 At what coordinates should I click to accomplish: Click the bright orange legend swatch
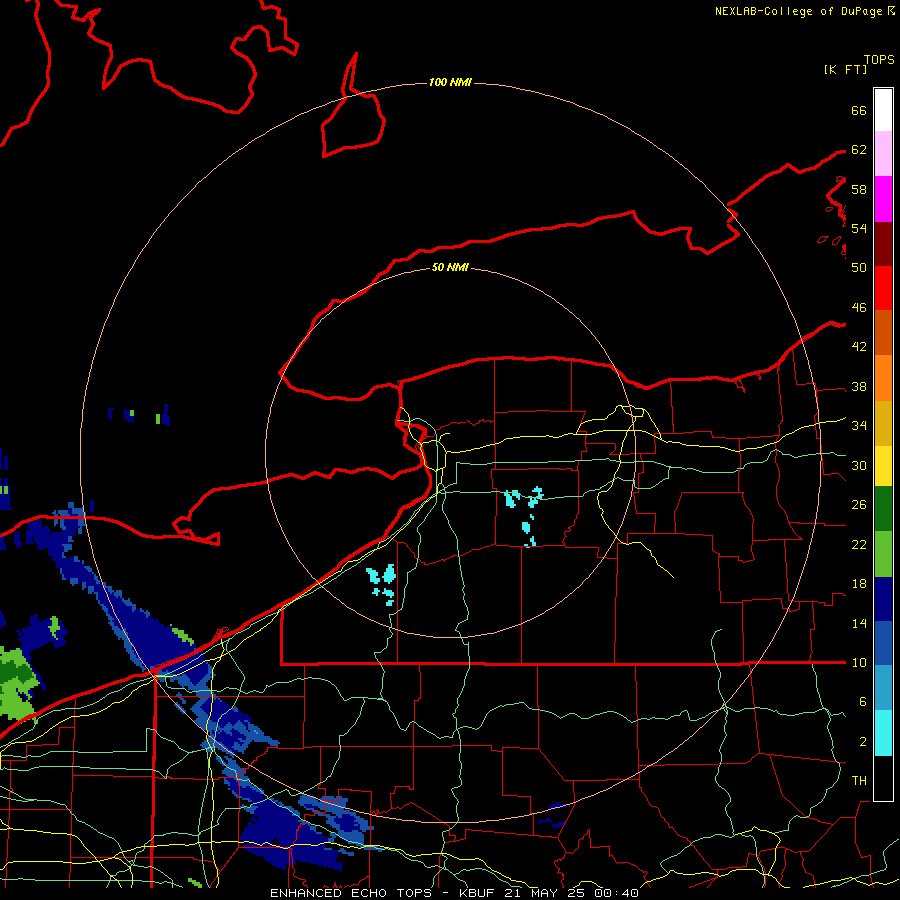883,378
